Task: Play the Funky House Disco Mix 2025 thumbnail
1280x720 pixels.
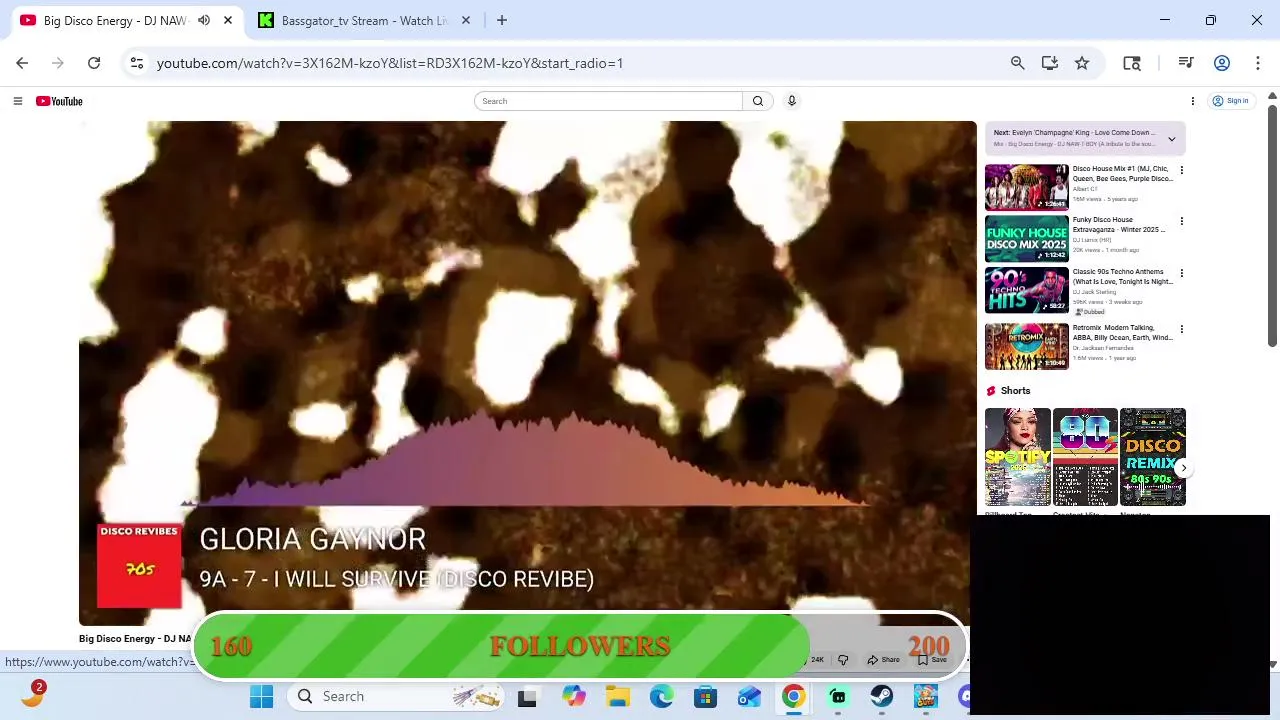Action: (1026, 238)
